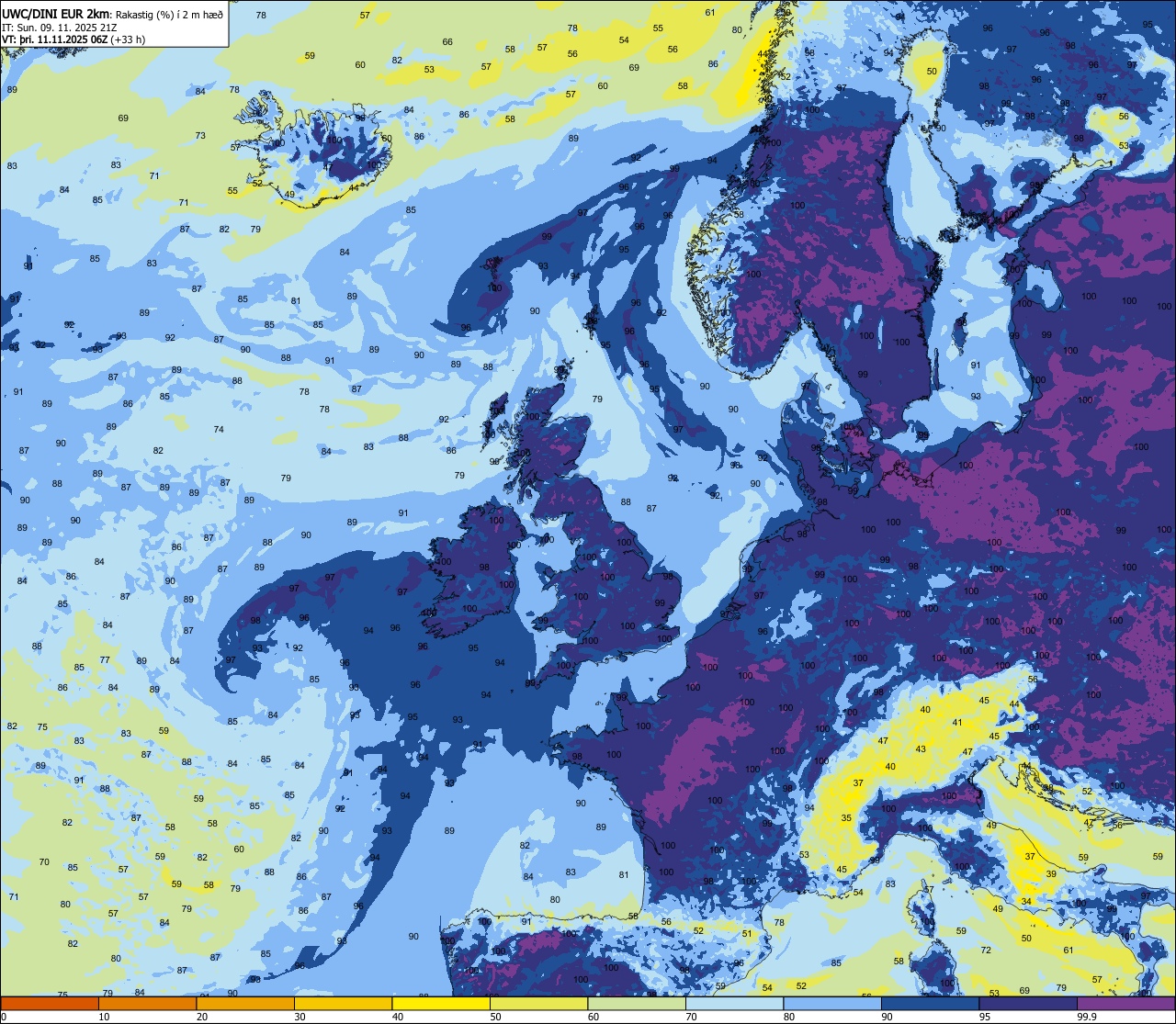The height and width of the screenshot is (1024, 1176).
Task: Click the "UWC/DINI EUR 2km" model title
Action: coord(57,13)
